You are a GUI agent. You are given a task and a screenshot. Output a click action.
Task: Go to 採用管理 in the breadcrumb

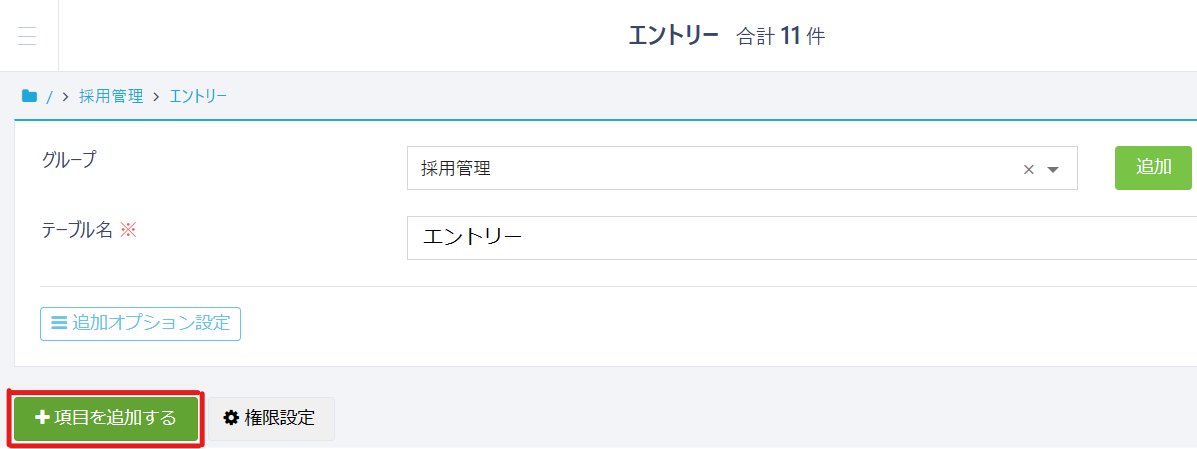click(111, 97)
